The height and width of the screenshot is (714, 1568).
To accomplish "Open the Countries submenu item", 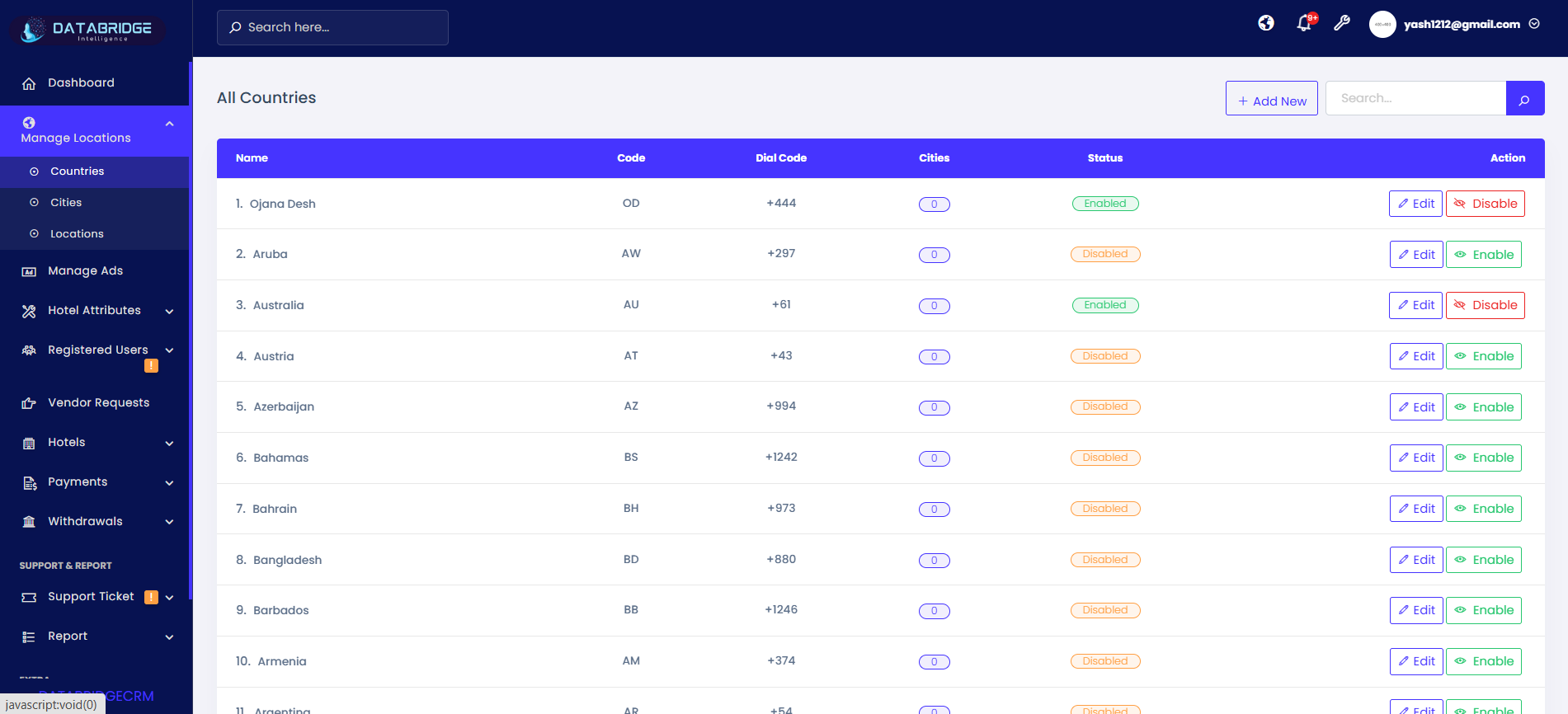I will click(95, 171).
